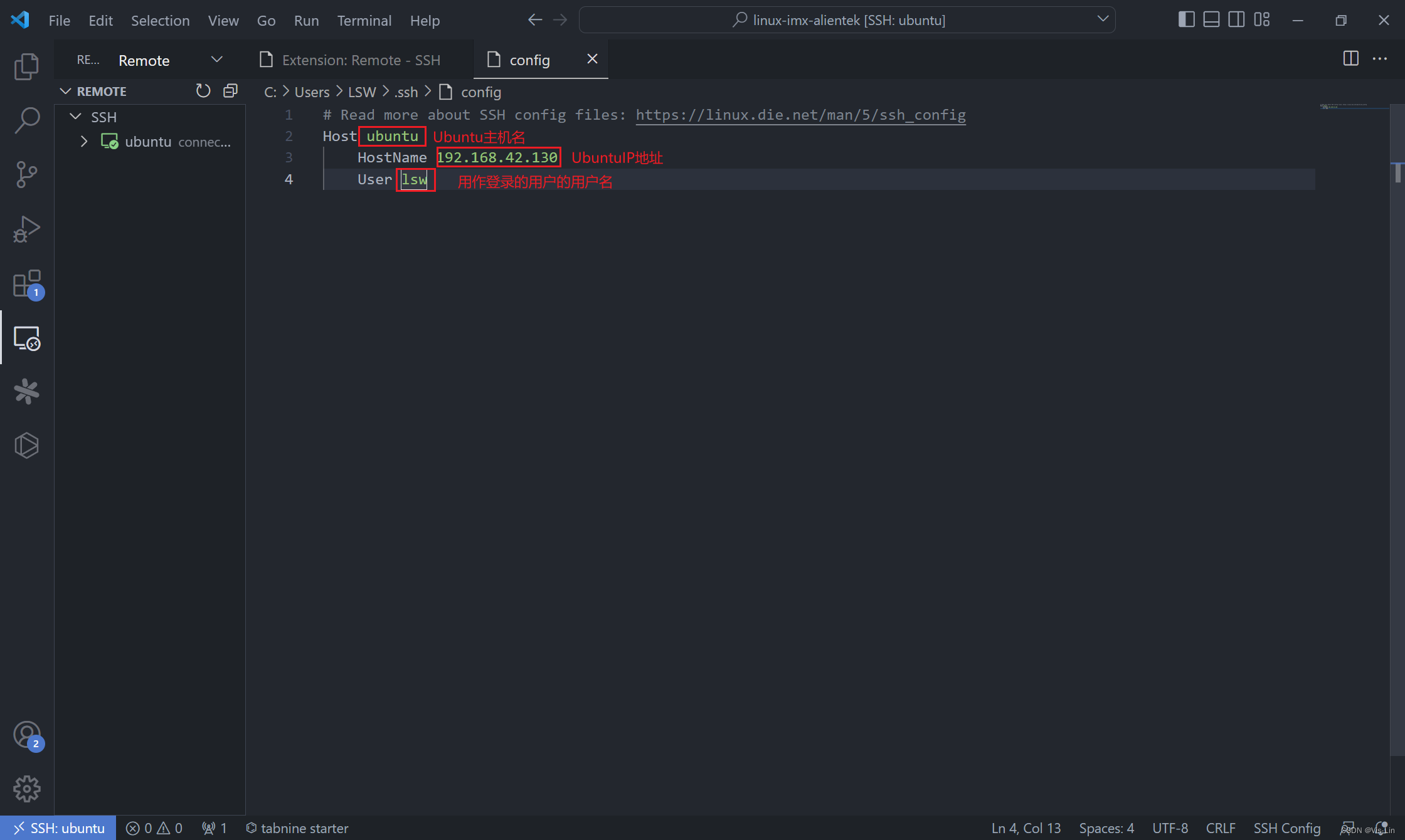Click the Remote Explorer activity icon

(x=26, y=339)
